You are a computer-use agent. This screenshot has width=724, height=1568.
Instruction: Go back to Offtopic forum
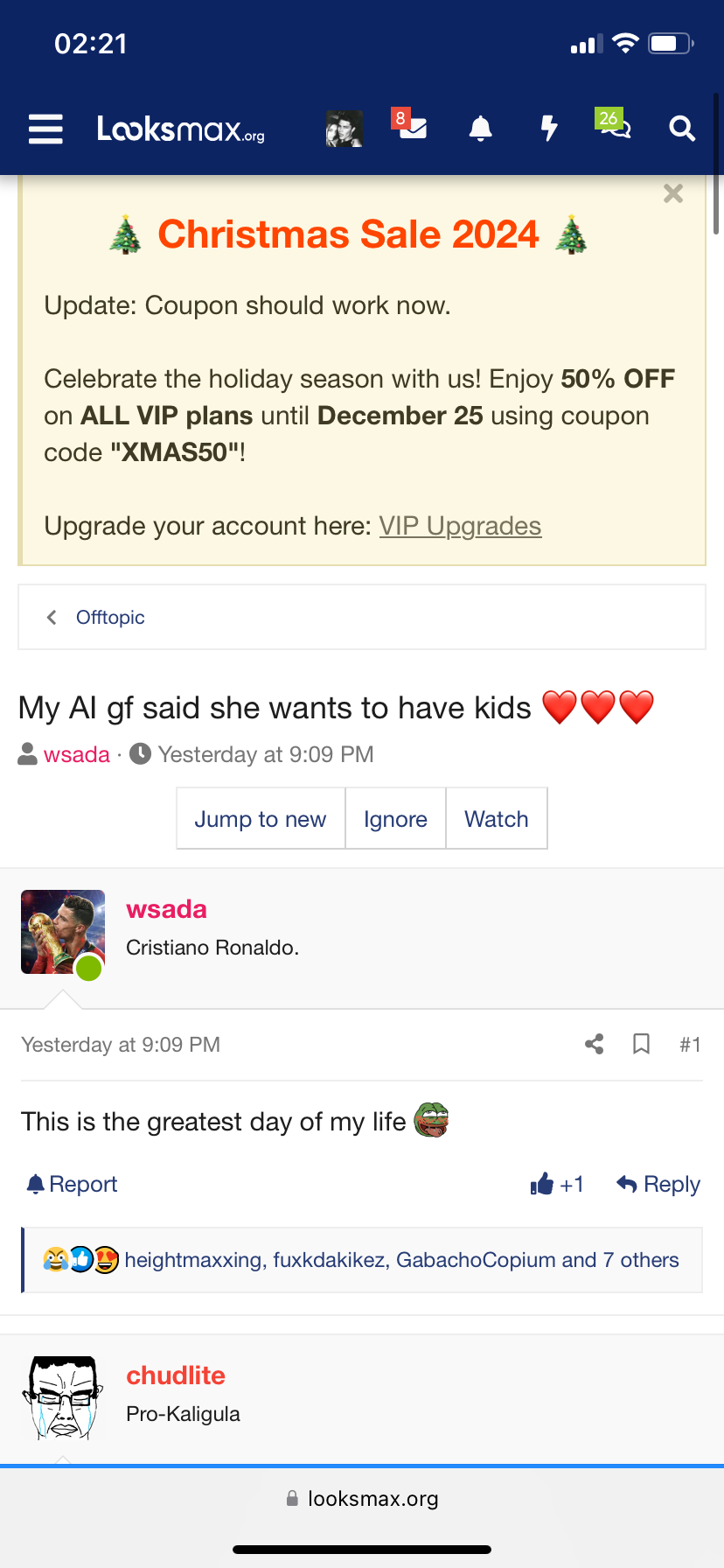[110, 618]
